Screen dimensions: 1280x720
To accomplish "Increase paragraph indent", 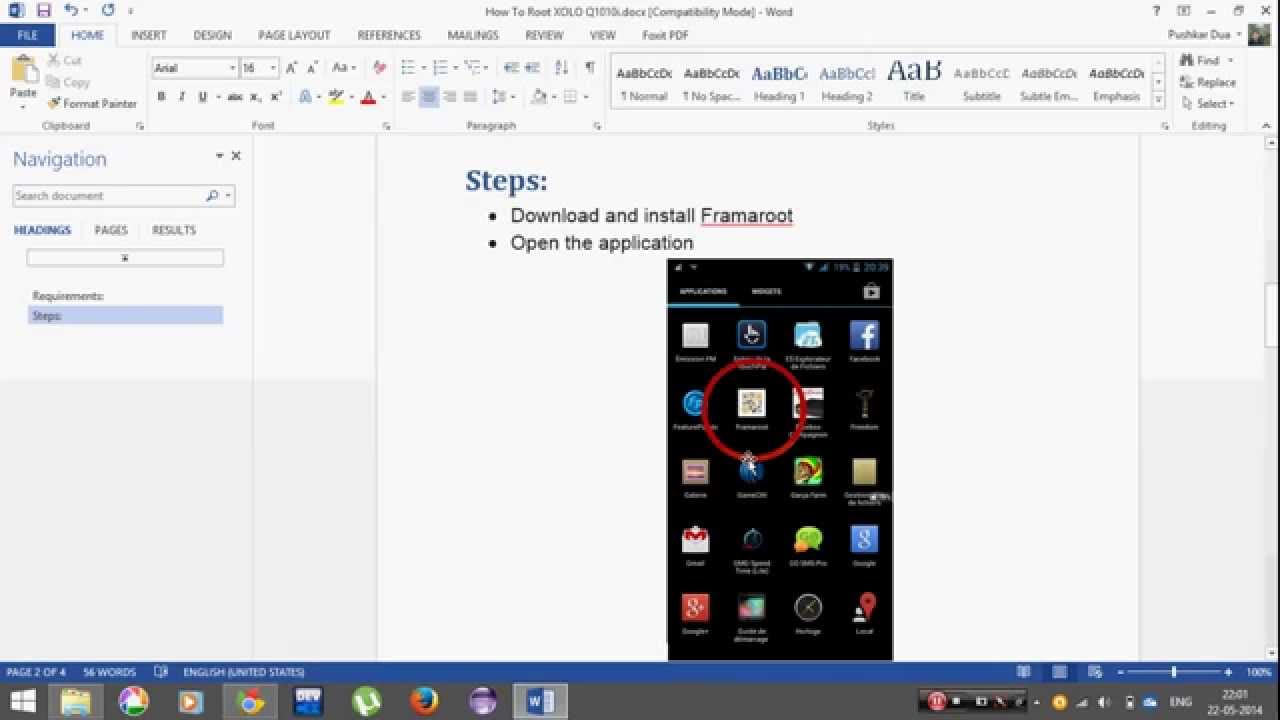I will [533, 68].
